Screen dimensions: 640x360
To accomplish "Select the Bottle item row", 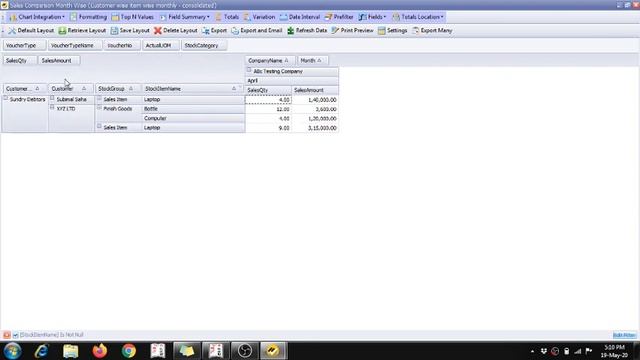I will click(193, 109).
